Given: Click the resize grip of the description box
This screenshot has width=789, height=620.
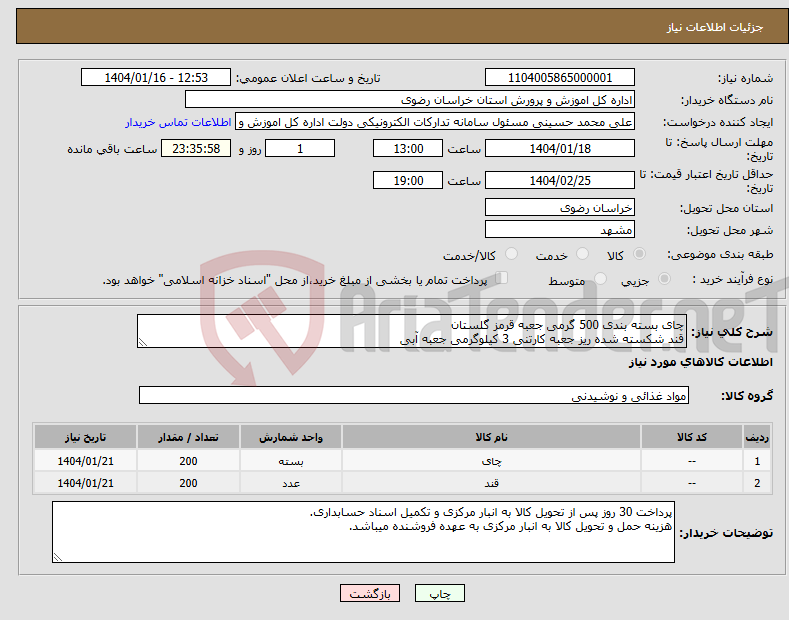Looking at the screenshot, I should (x=143, y=342).
